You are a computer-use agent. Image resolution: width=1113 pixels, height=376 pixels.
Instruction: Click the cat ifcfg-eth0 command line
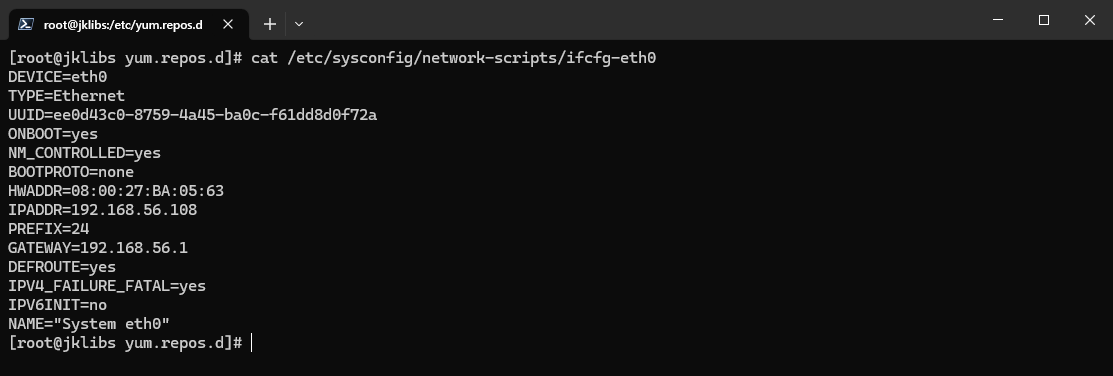[x=332, y=57]
